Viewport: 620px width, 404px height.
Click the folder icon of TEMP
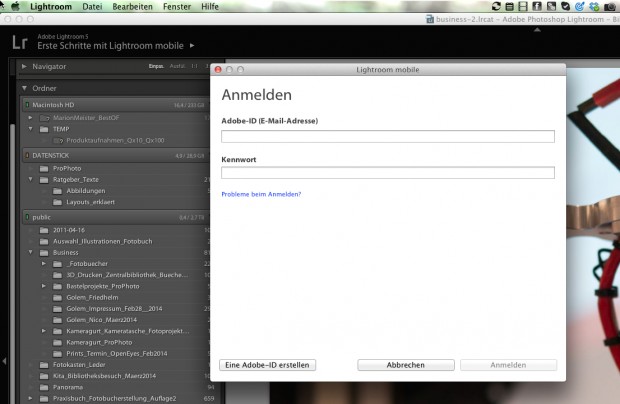pyautogui.click(x=44, y=129)
